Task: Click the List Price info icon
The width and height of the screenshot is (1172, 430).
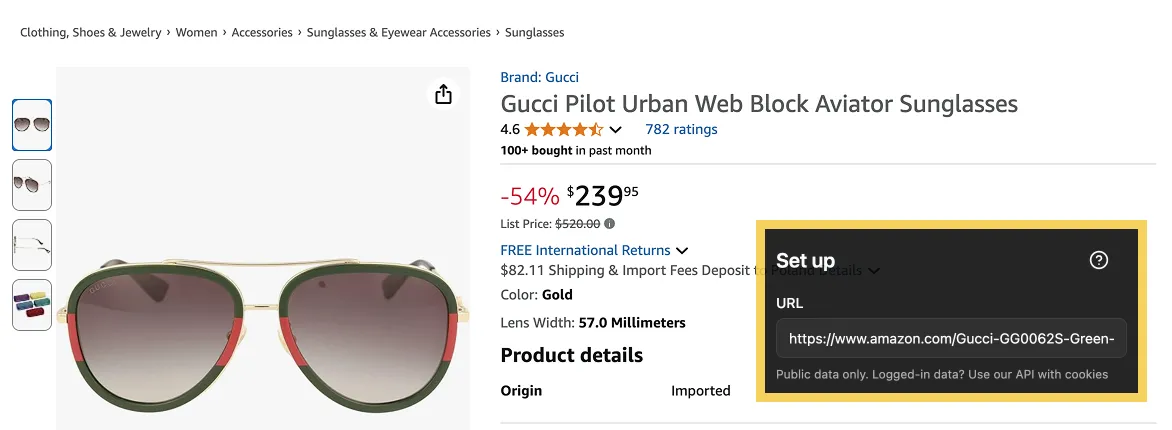Action: (610, 224)
